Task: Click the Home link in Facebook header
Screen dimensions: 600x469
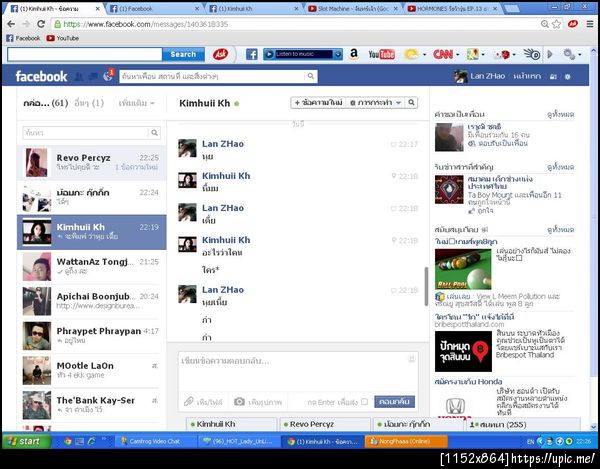Action: pyautogui.click(x=527, y=77)
